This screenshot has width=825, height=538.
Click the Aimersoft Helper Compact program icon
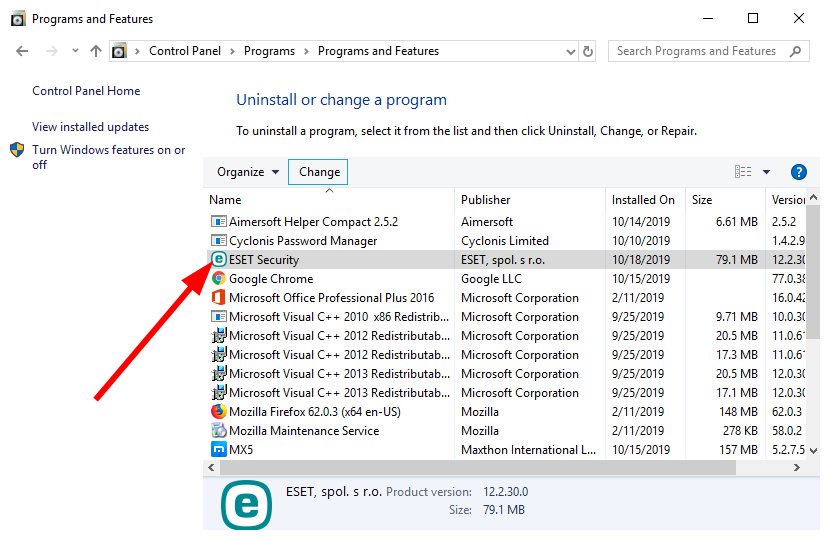point(218,221)
